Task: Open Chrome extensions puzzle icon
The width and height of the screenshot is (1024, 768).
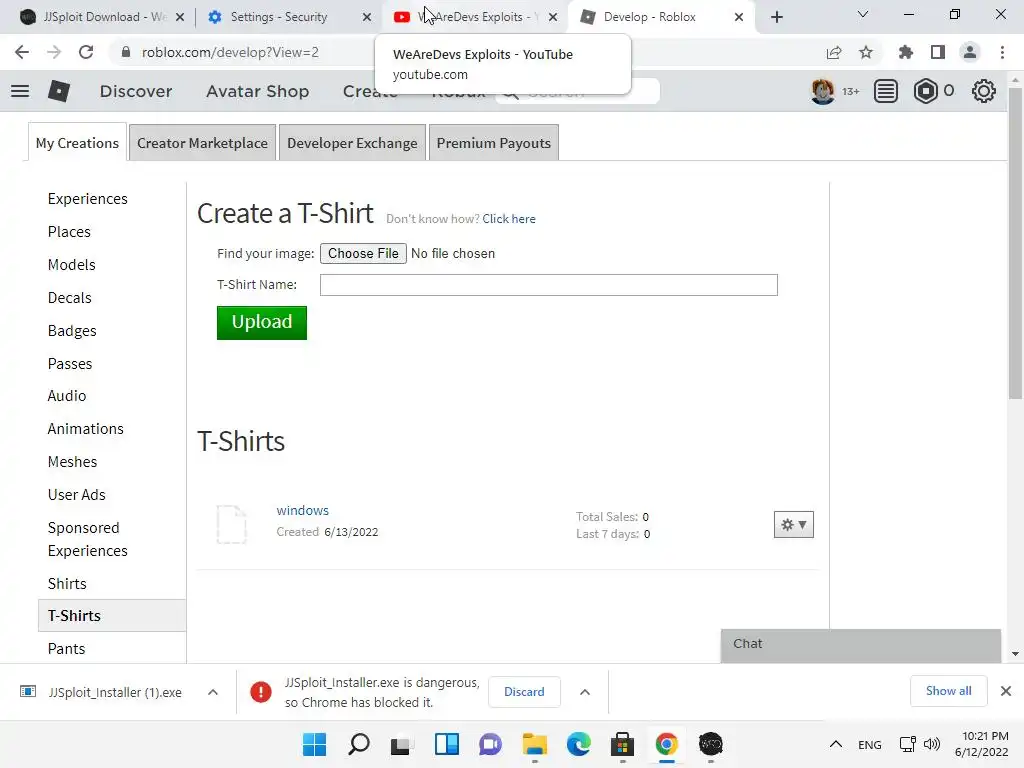Action: (906, 52)
